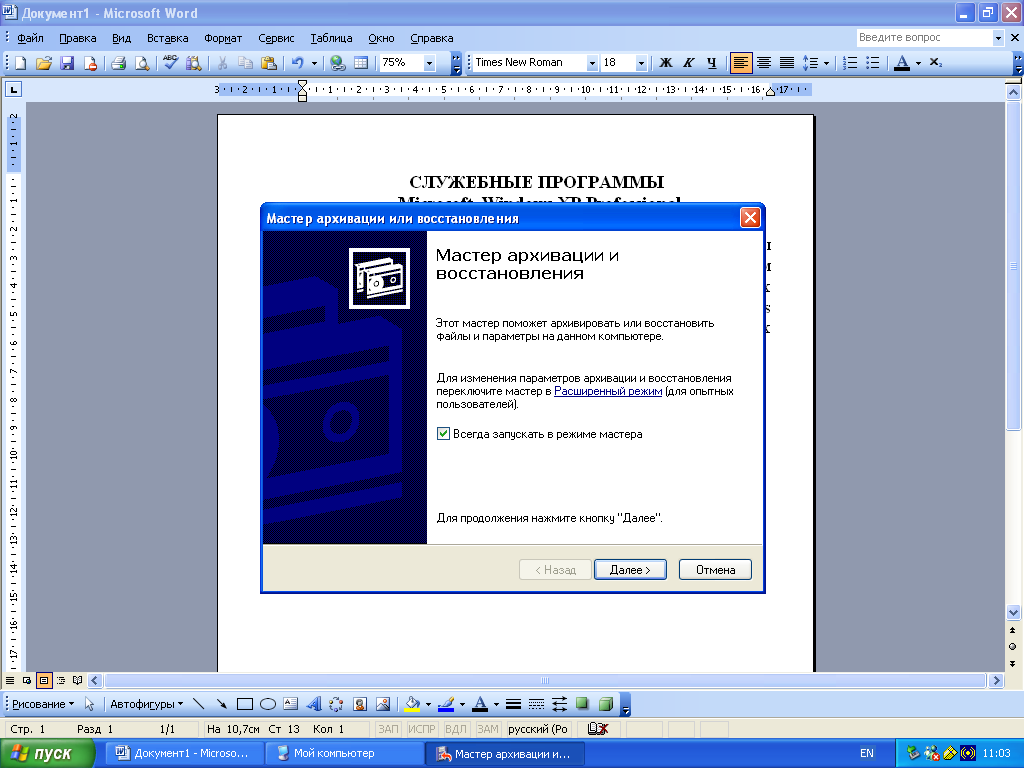Apply the font color button

tap(902, 63)
